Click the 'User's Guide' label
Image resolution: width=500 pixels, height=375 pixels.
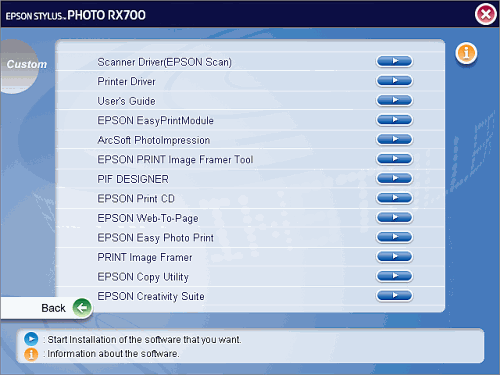tap(126, 101)
